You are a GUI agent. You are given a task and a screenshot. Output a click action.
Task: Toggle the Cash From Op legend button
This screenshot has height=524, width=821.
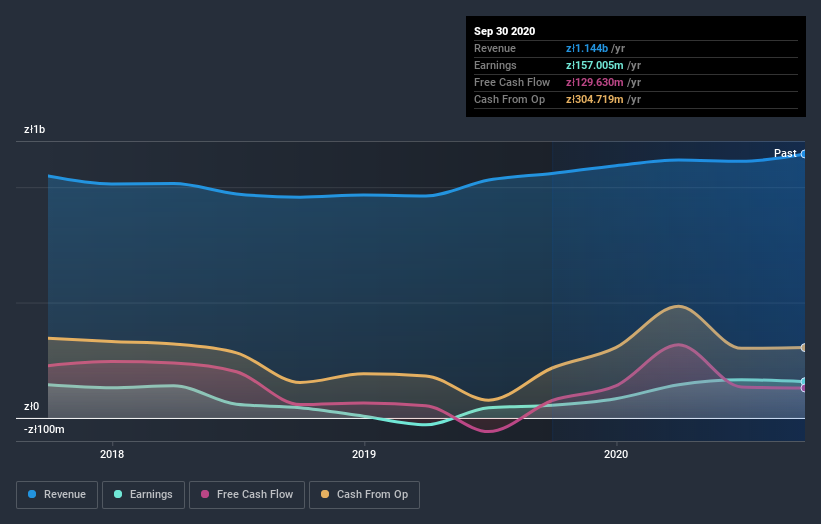pyautogui.click(x=364, y=495)
